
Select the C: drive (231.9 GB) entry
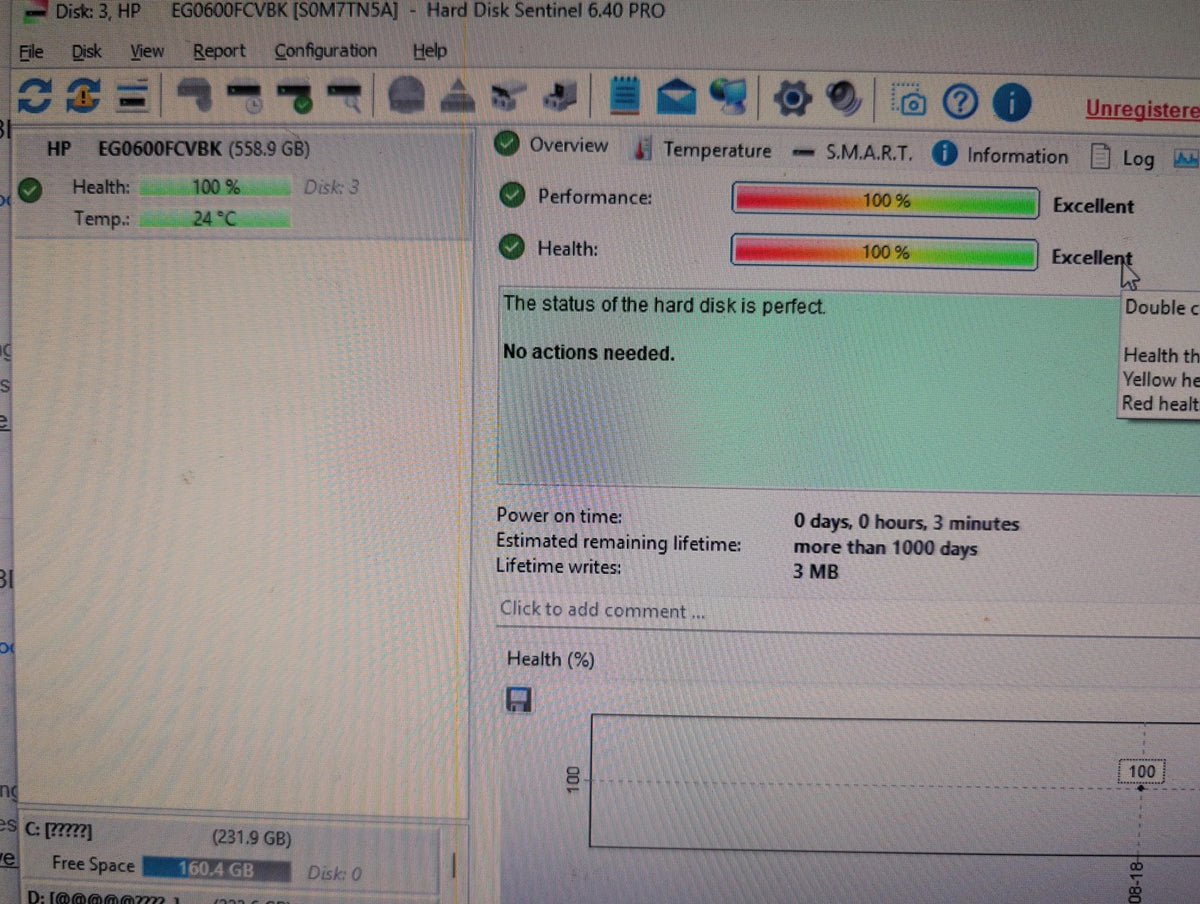(x=230, y=853)
